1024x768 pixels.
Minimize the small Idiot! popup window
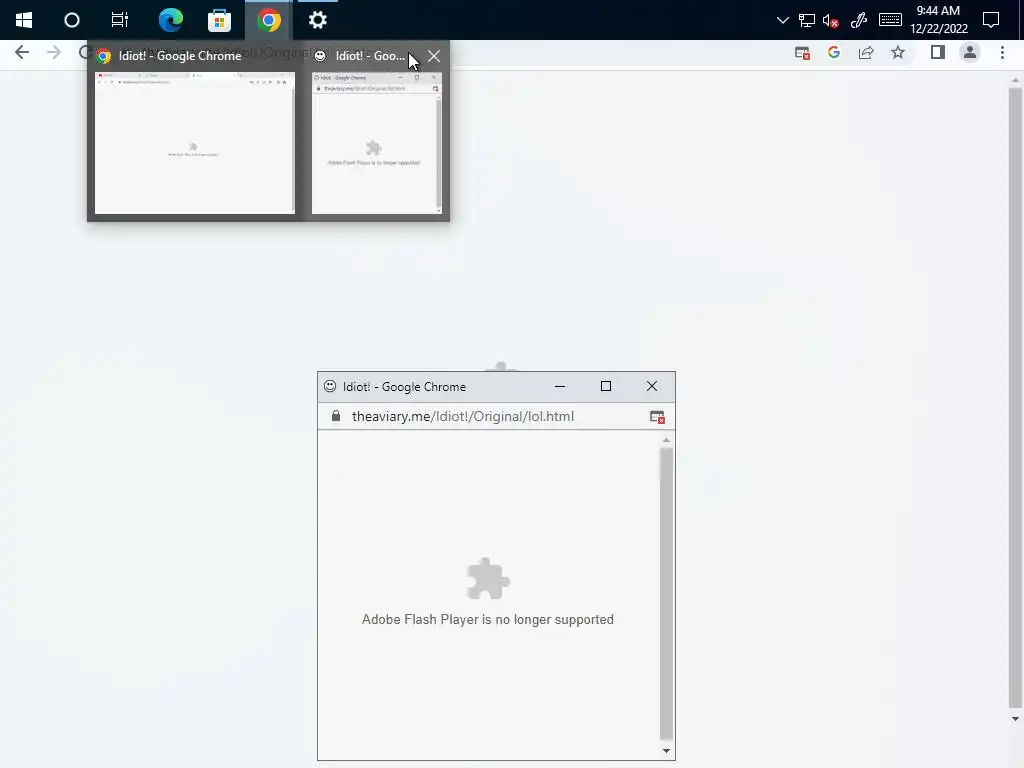(x=560, y=386)
